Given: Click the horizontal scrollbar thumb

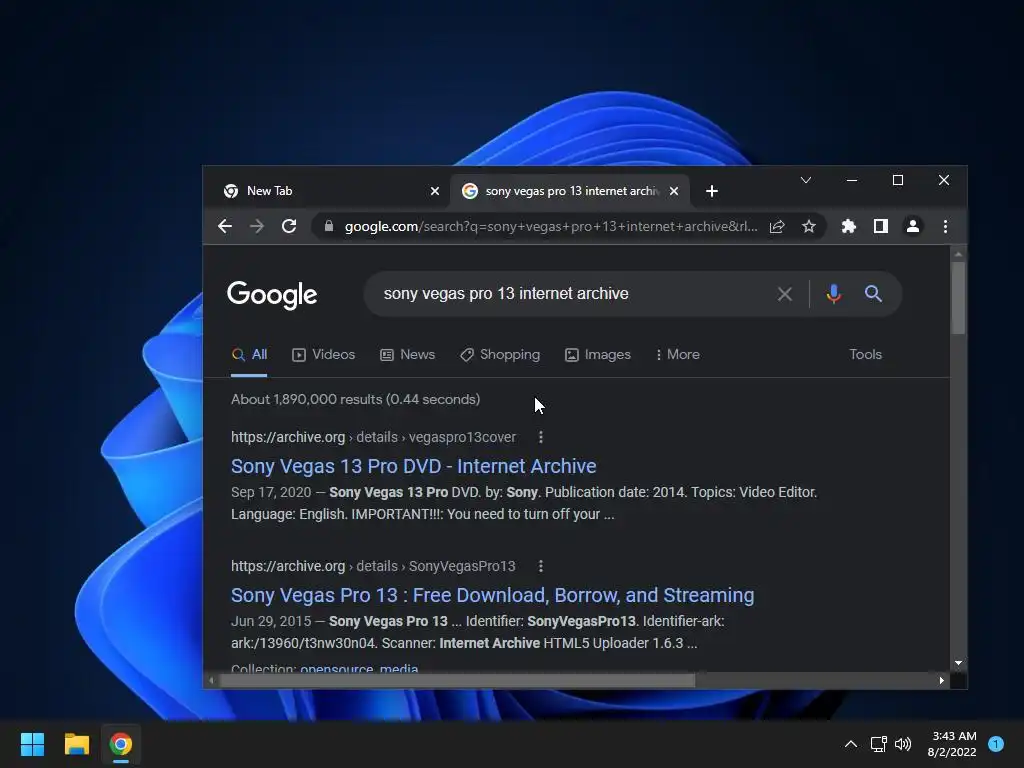Looking at the screenshot, I should (x=457, y=680).
